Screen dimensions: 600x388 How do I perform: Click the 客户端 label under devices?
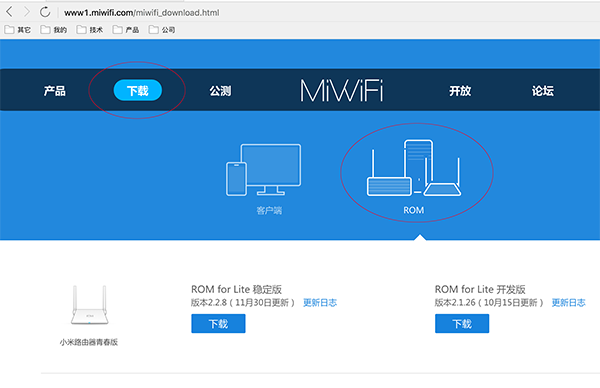click(x=269, y=210)
